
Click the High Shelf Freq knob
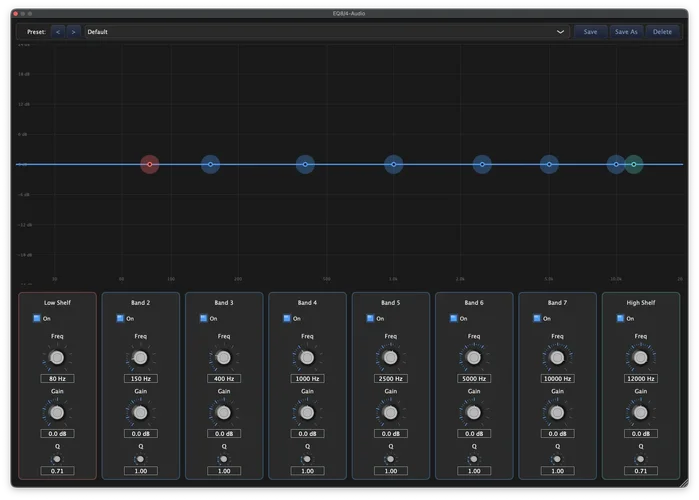tap(640, 357)
